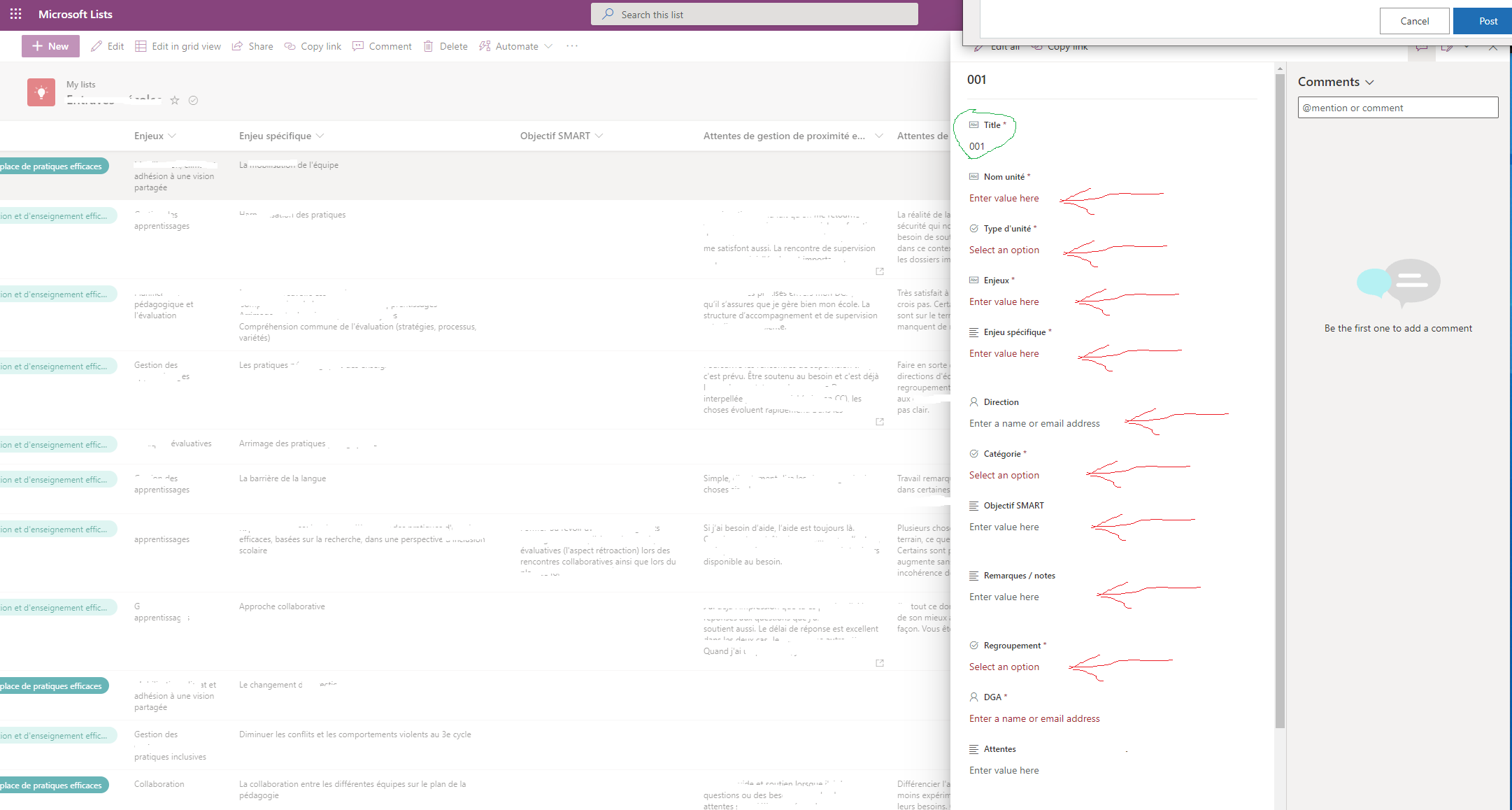This screenshot has height=810, width=1512.
Task: Favorite the list with the star icon
Action: [175, 100]
